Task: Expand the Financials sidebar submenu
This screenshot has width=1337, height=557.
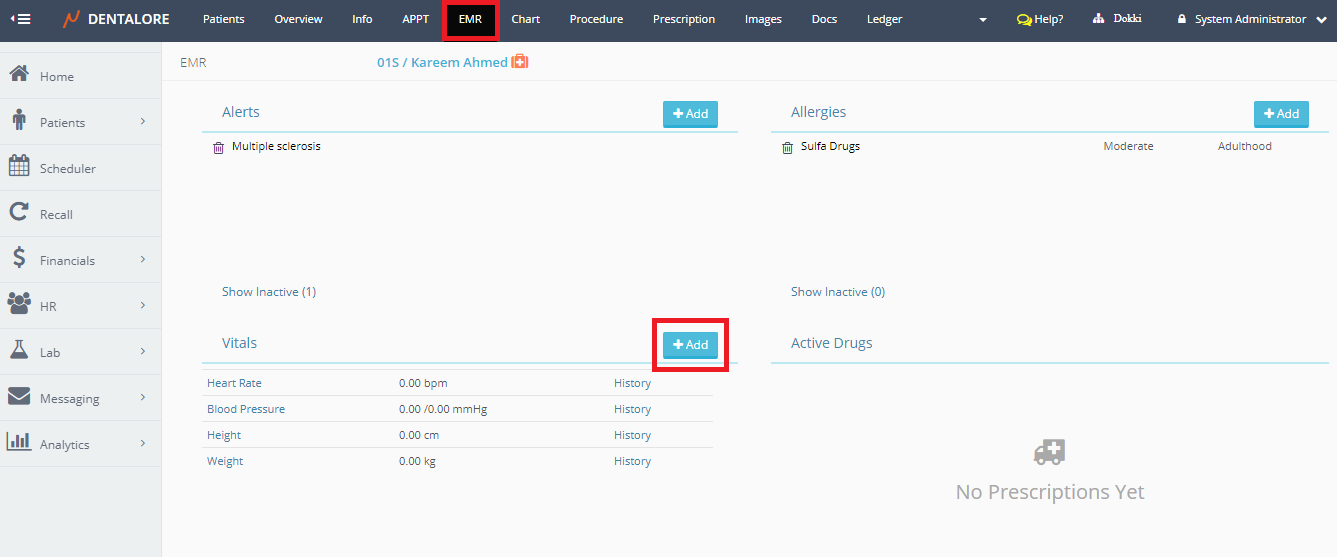Action: [x=143, y=259]
